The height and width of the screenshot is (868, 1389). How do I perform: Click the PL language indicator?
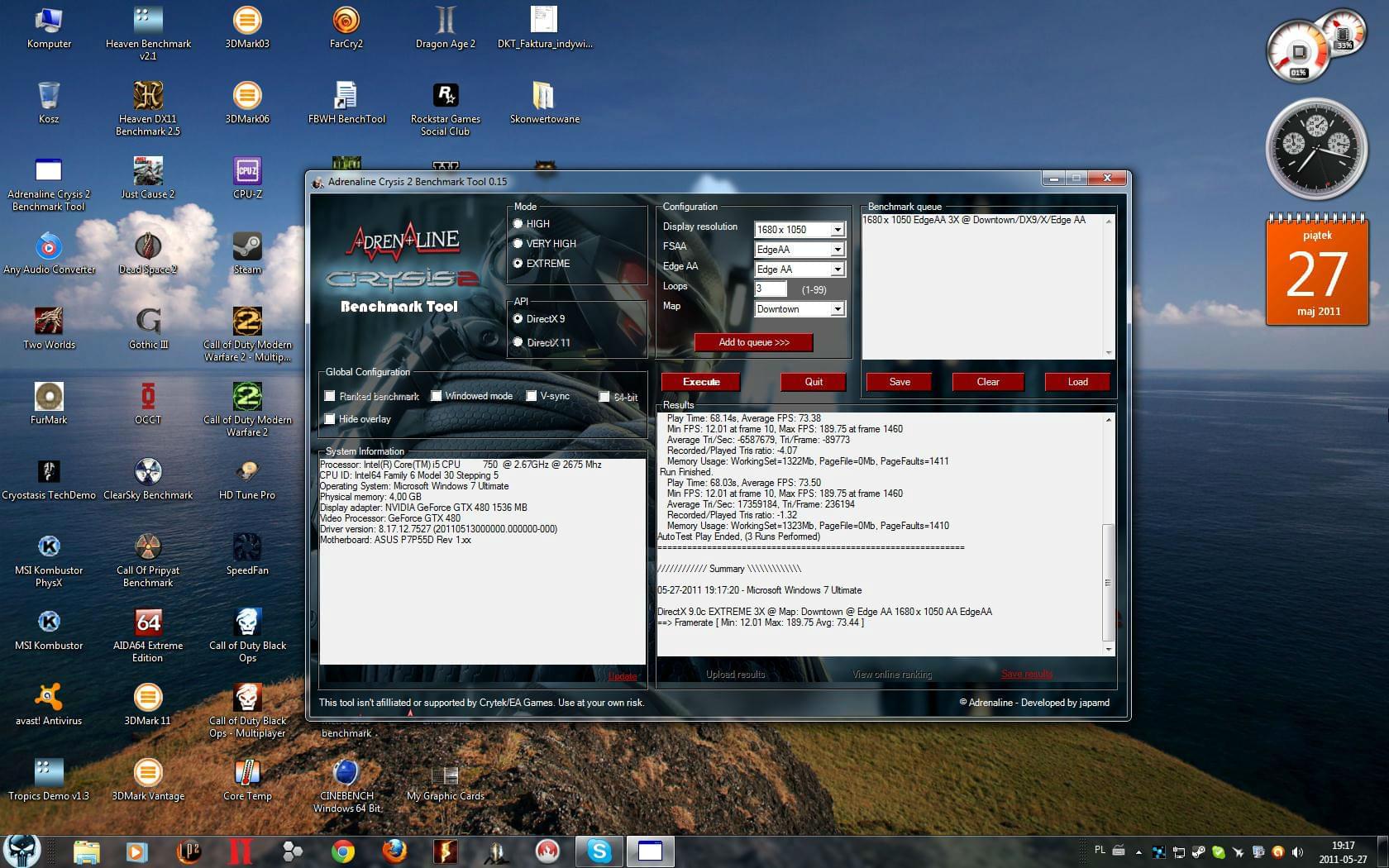click(1100, 850)
